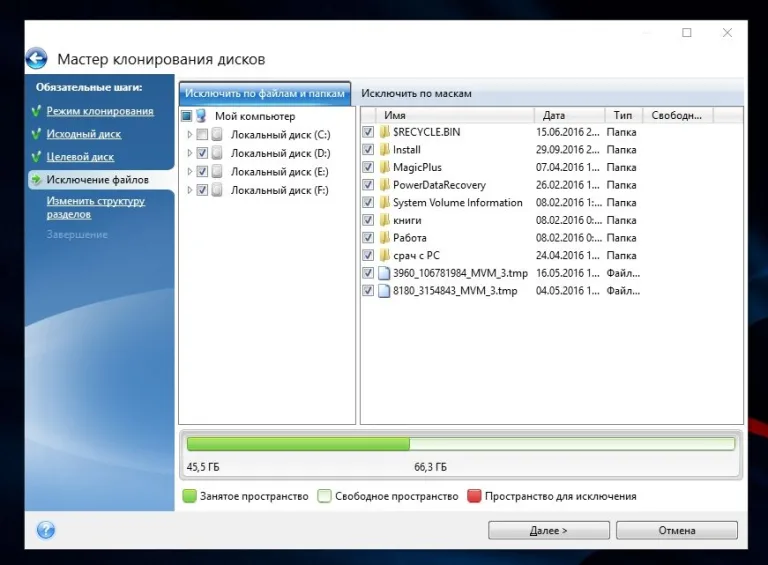Image resolution: width=768 pixels, height=565 pixels.
Task: Expand Локальный диск (E:) tree node
Action: pos(190,171)
